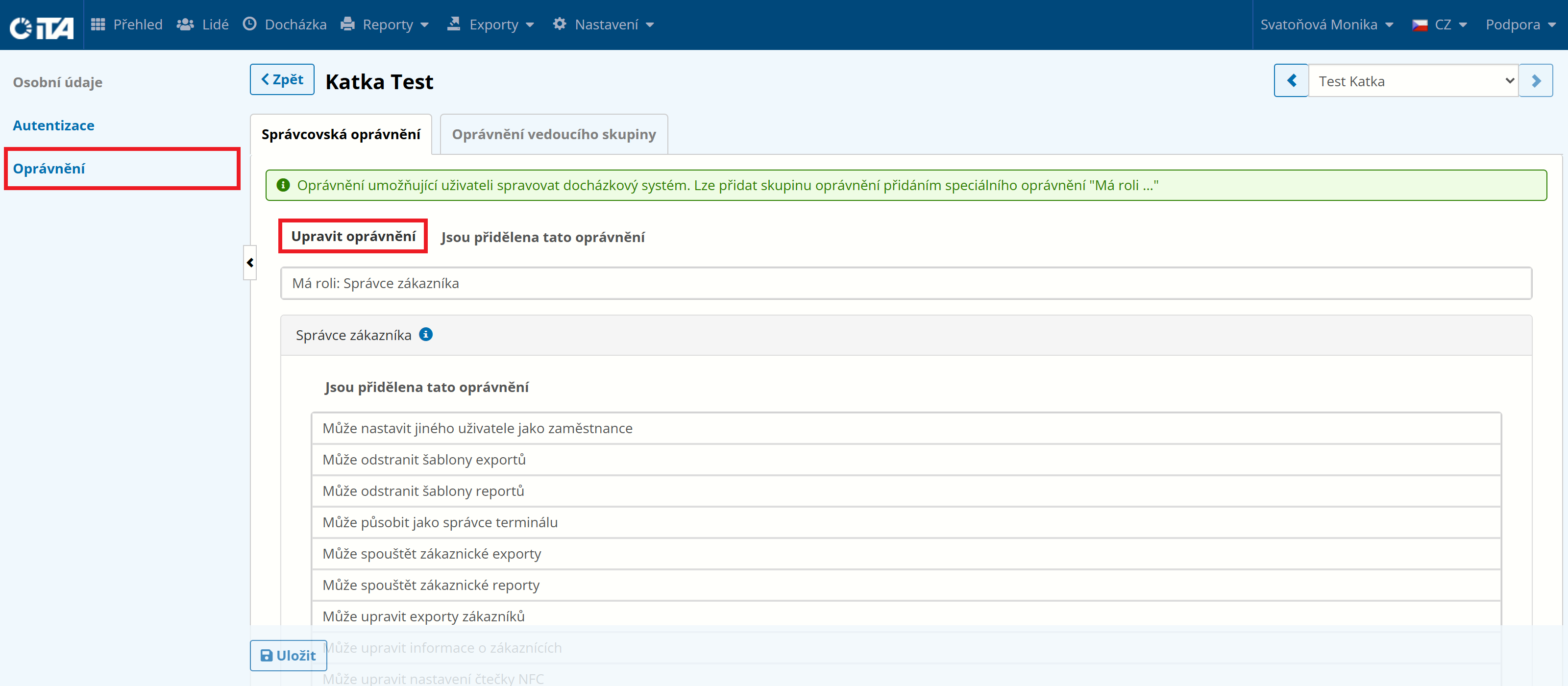Click 'Může působit jako správce terminálu' row
Image resolution: width=1568 pixels, height=686 pixels.
click(906, 523)
